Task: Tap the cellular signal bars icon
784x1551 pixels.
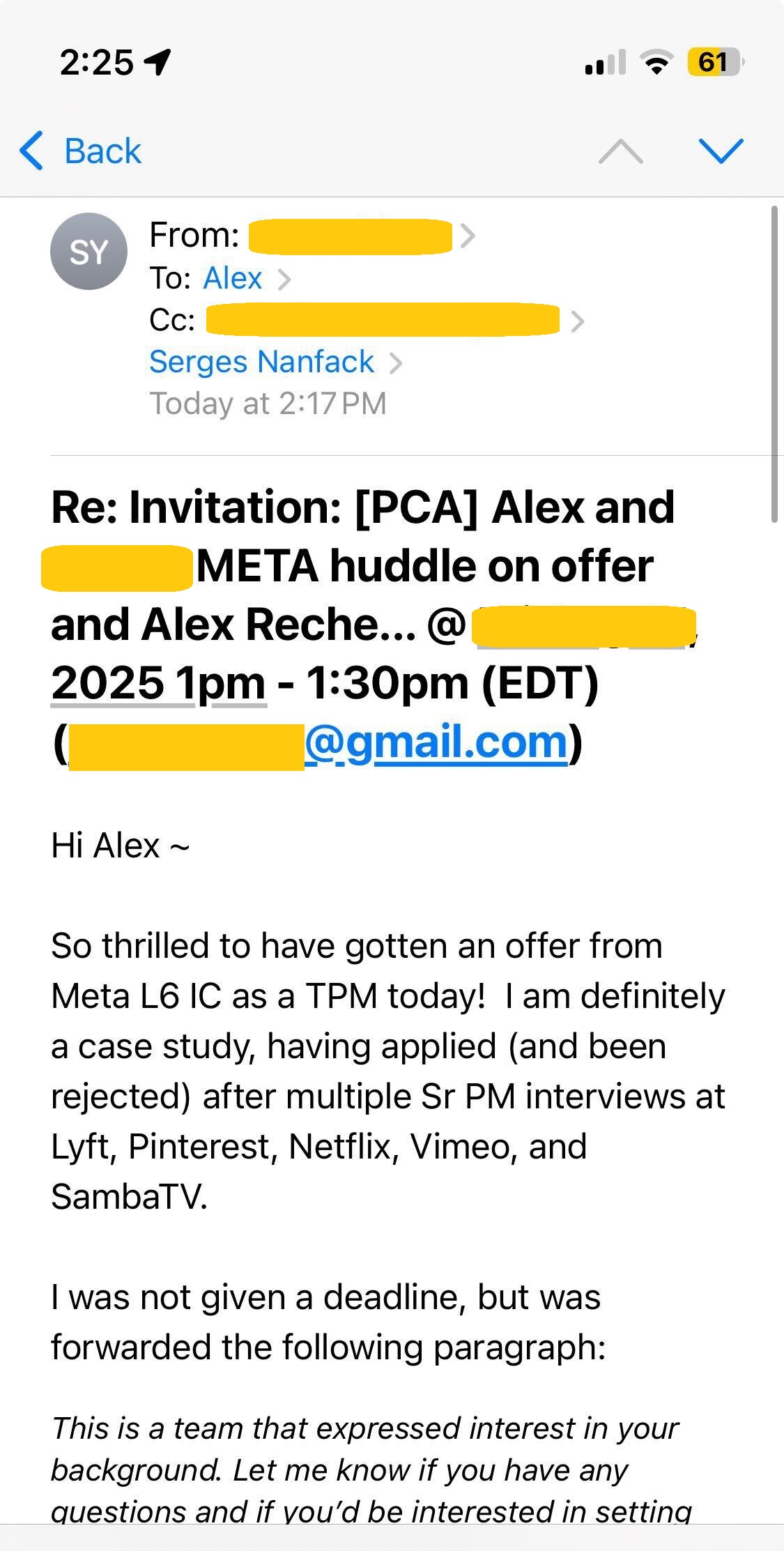Action: click(605, 62)
